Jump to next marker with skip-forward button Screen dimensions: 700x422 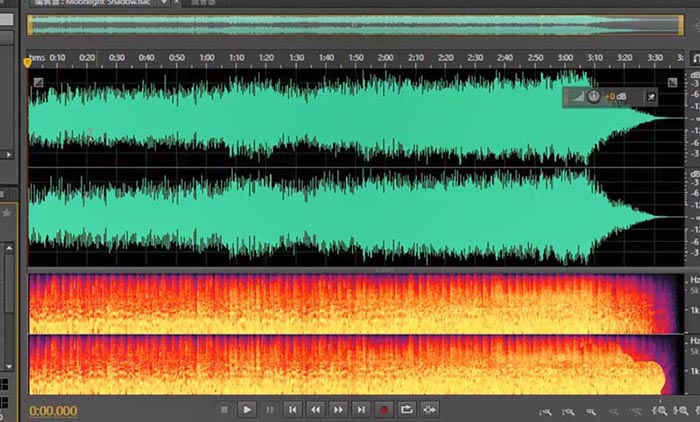[x=361, y=409]
